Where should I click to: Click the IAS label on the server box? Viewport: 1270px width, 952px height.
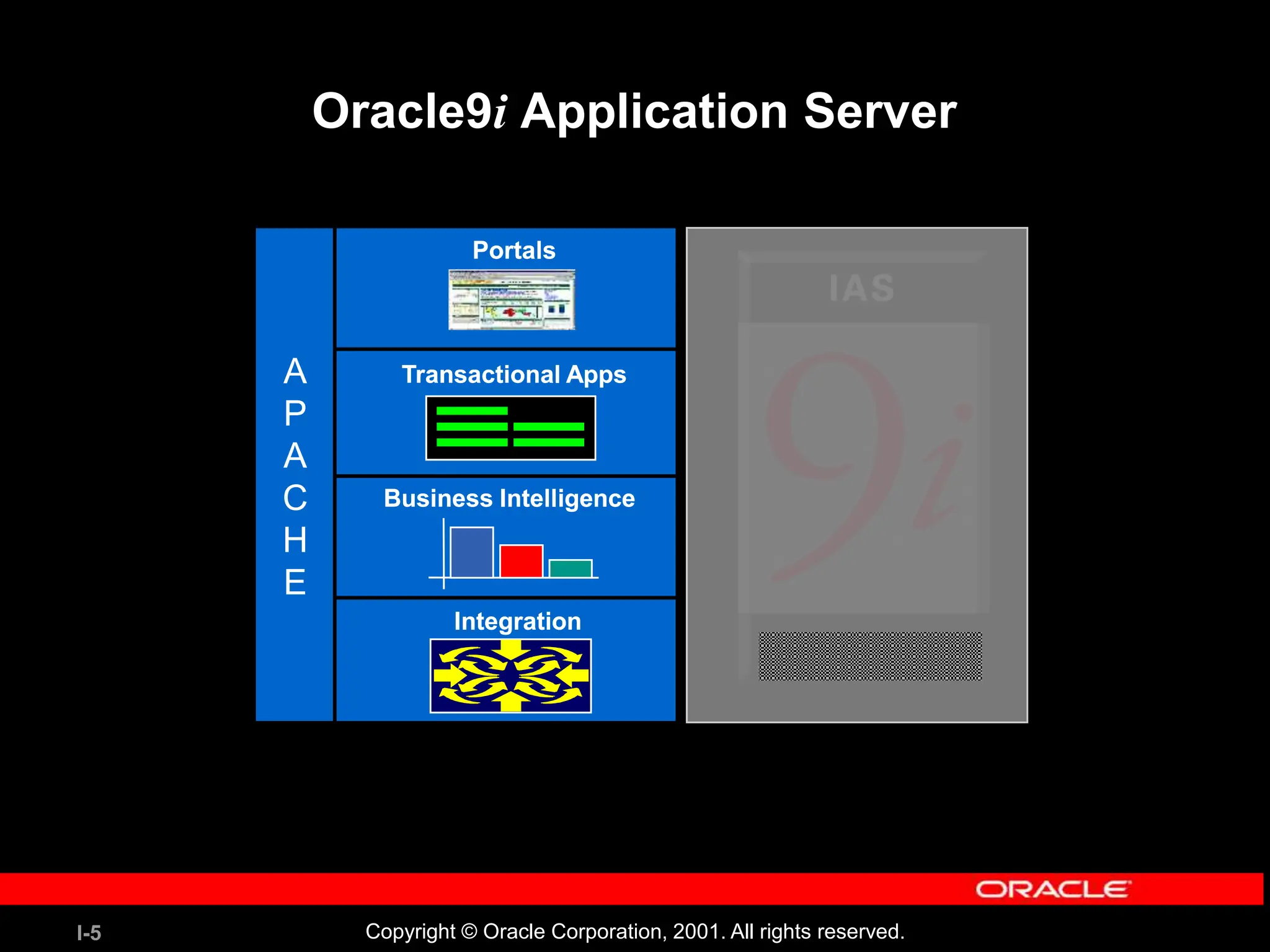click(862, 288)
